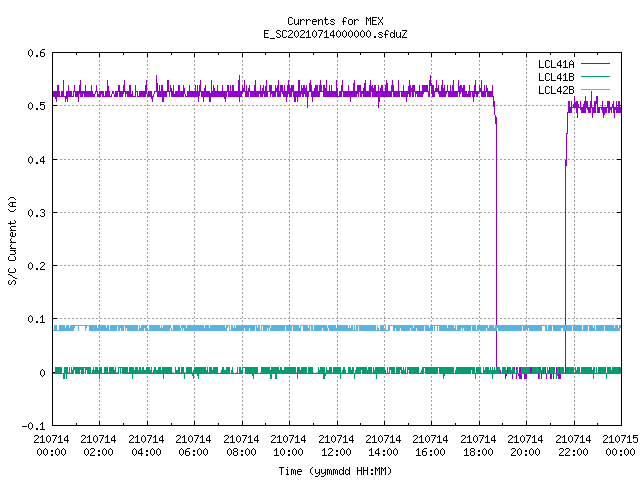The width and height of the screenshot is (640, 480).
Task: Click the 08:00 time tick label
Action: point(241,452)
